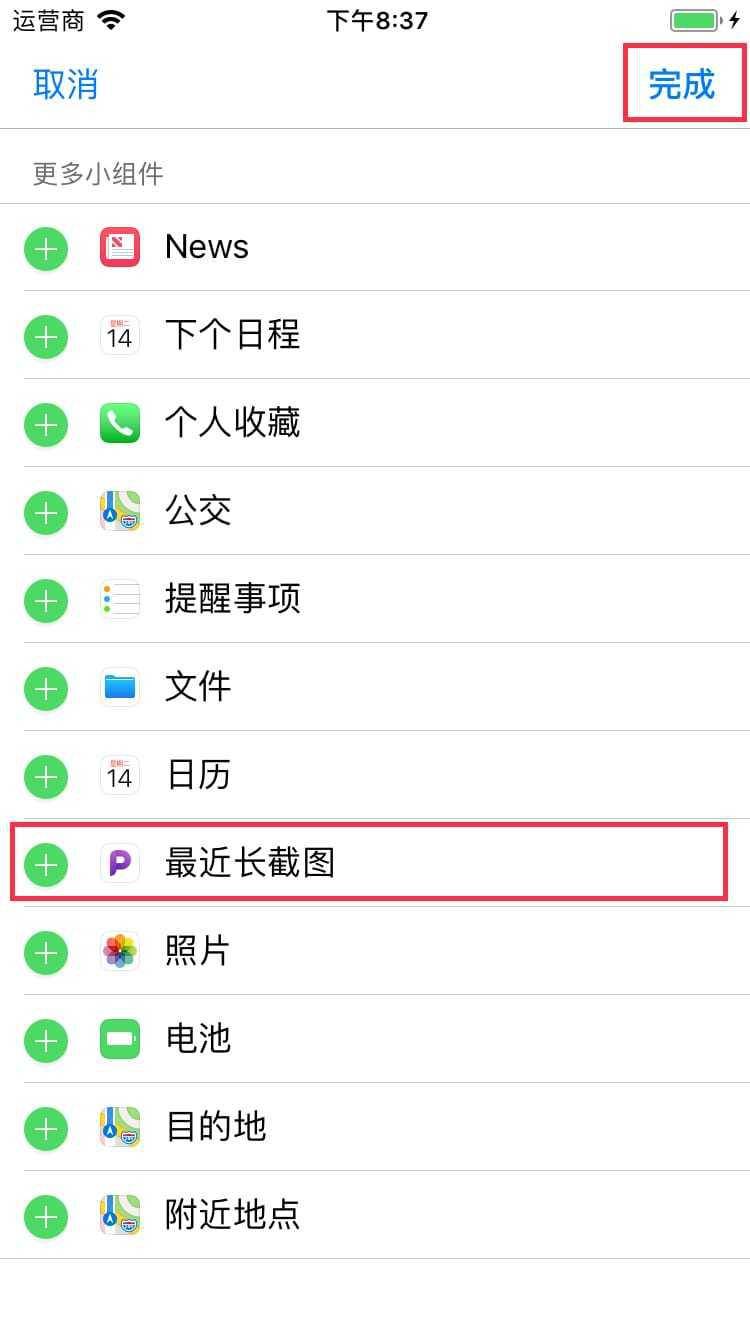Screen dimensions: 750x1334
Task: Add the 目的地 widget via plus button
Action: [46, 1128]
